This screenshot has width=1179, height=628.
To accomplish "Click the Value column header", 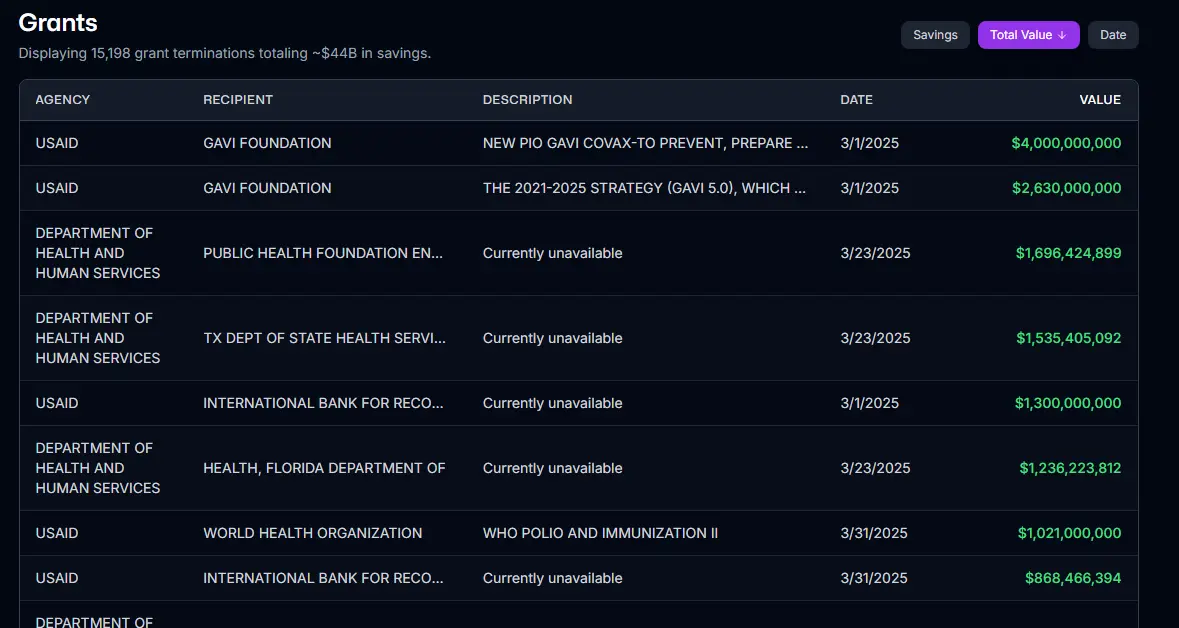I will (x=1099, y=100).
